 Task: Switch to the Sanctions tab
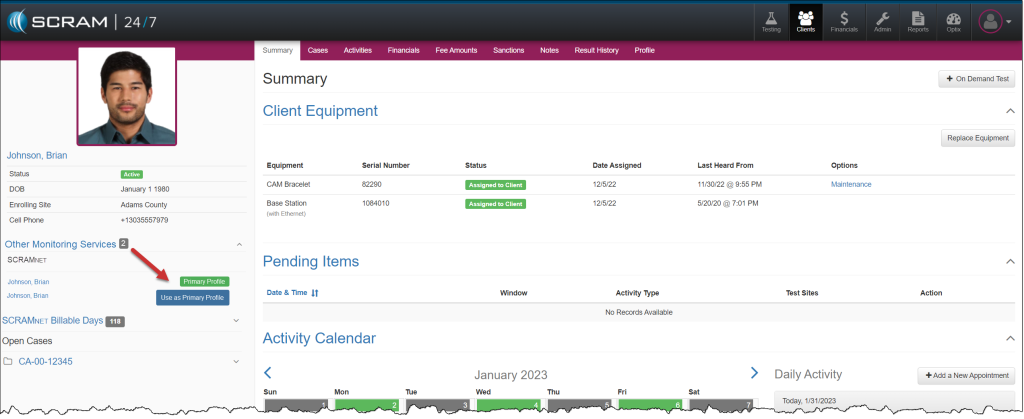508,49
